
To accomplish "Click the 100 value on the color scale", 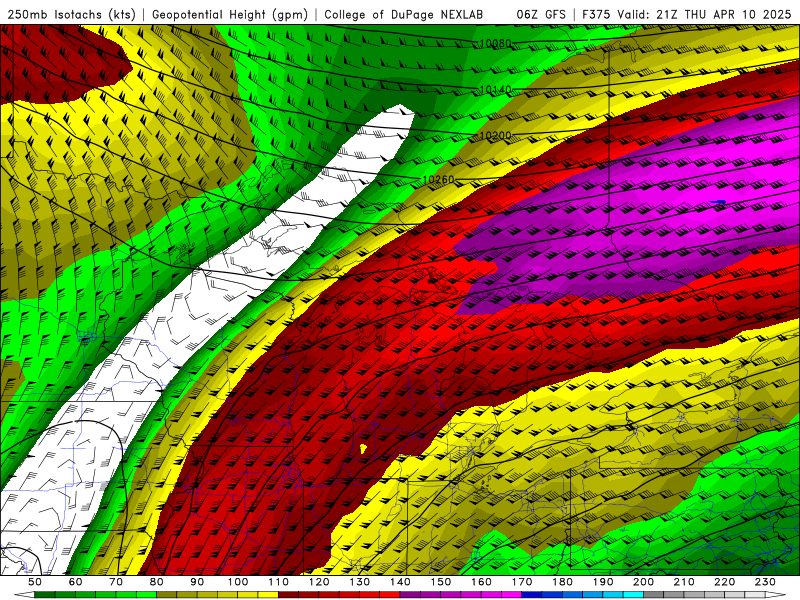I will (238, 582).
